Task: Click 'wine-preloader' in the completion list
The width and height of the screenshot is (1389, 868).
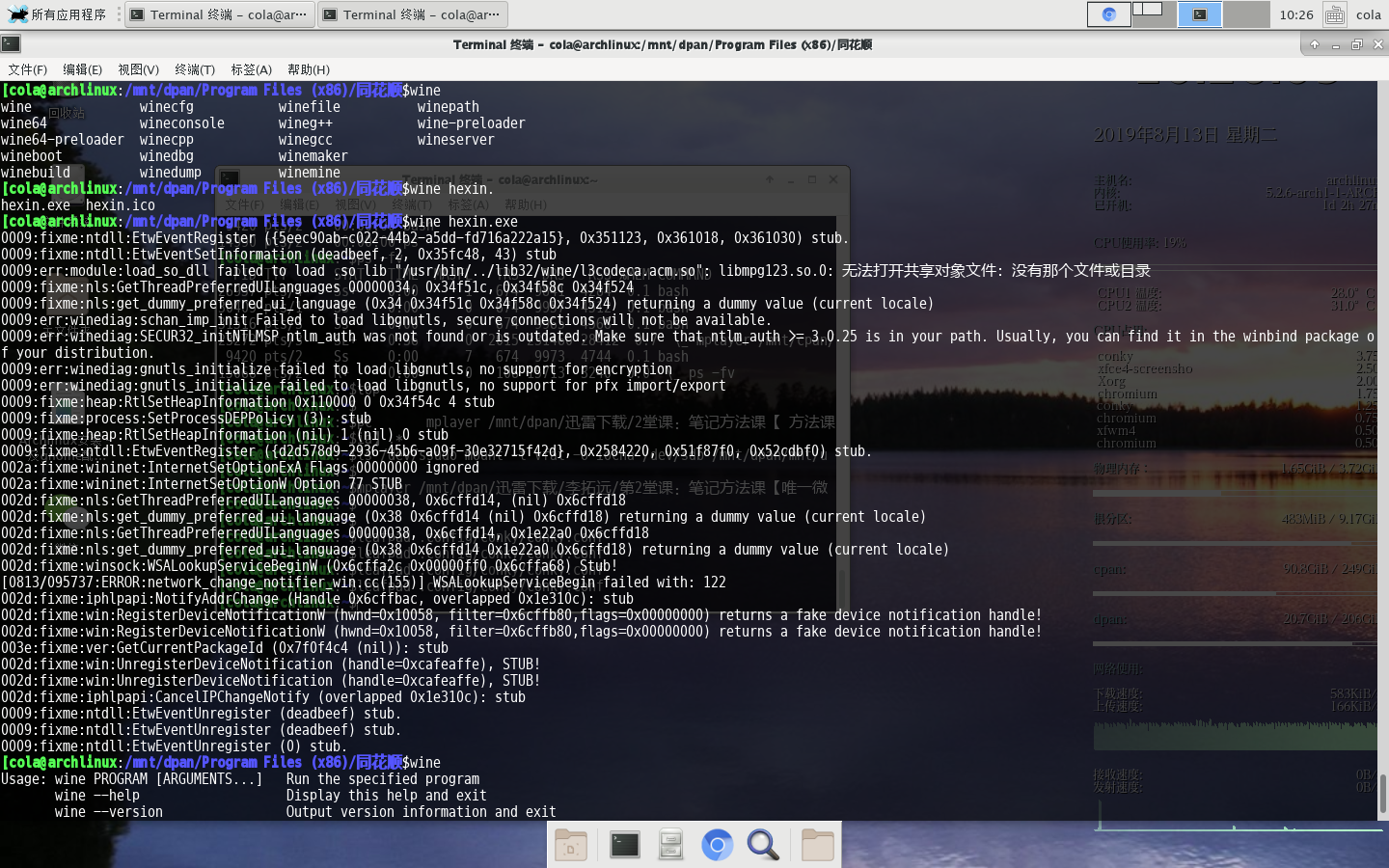Action: [x=471, y=123]
